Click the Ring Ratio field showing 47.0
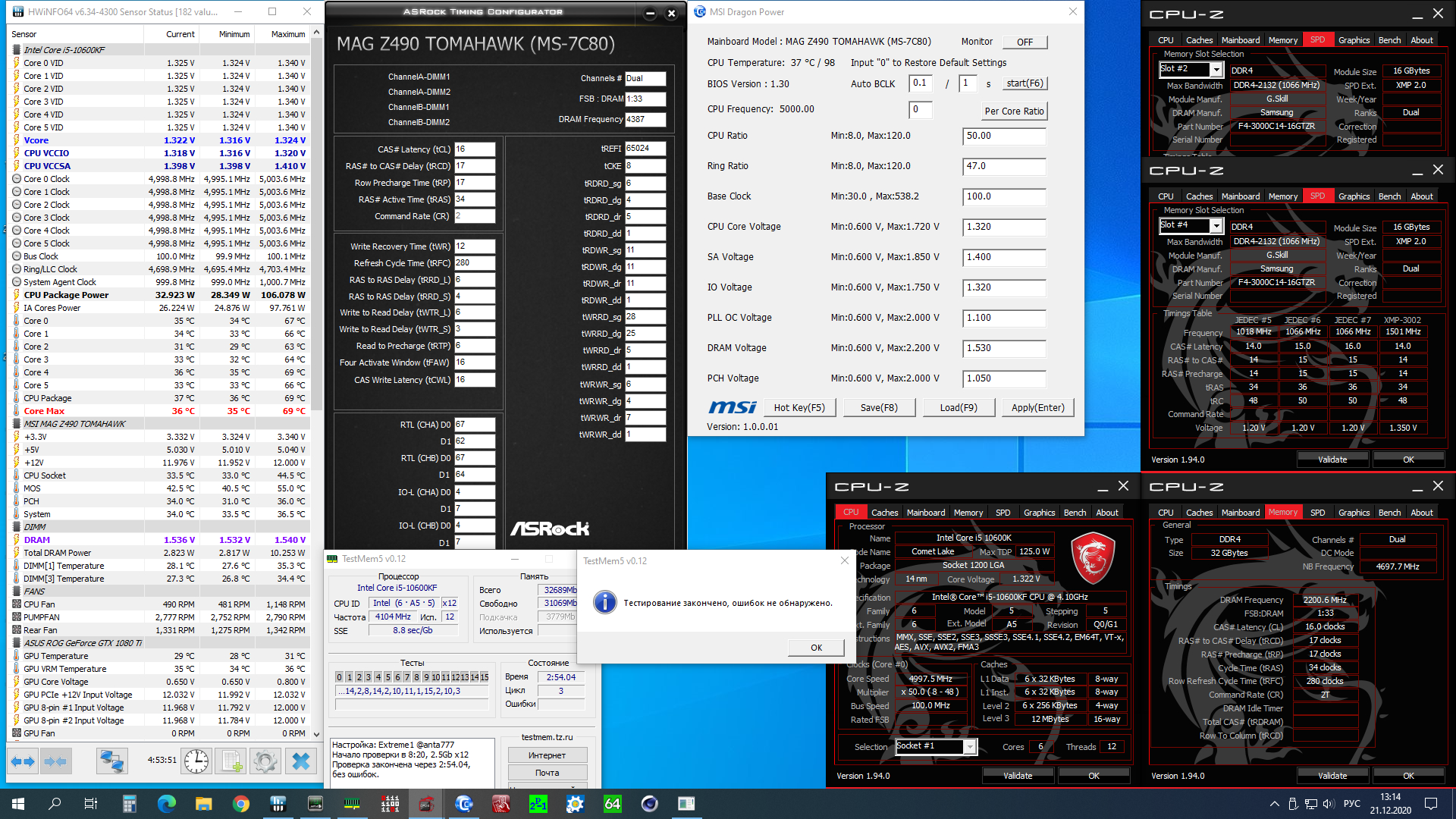 click(x=1004, y=167)
